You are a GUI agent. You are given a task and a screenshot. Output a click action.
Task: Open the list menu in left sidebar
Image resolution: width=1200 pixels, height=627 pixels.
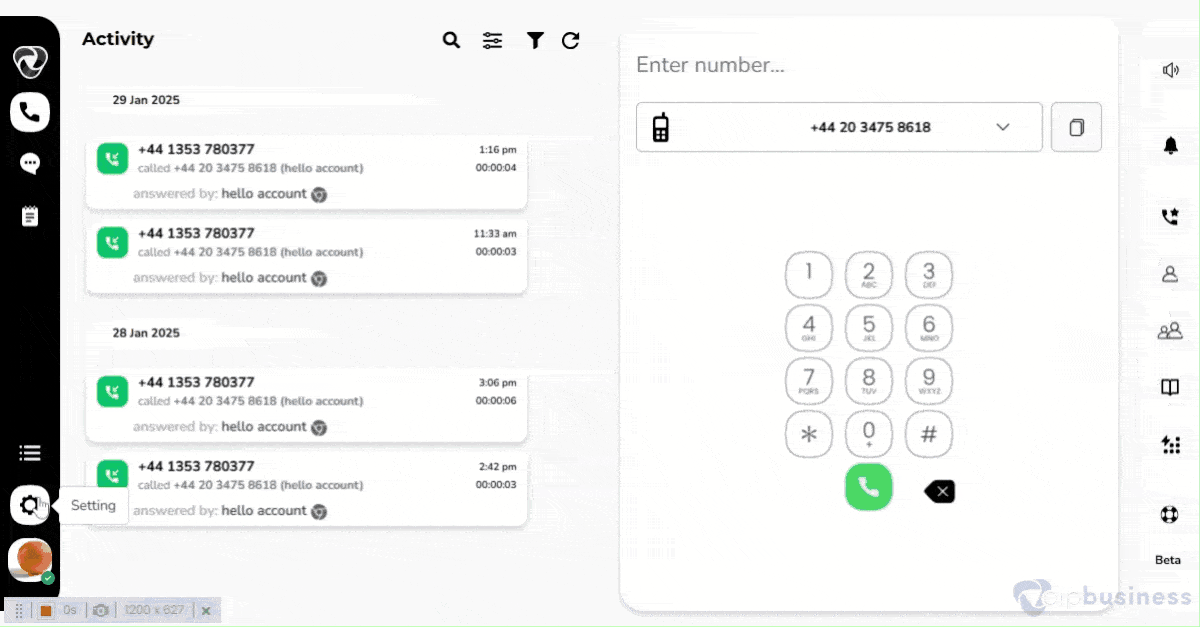[x=30, y=453]
